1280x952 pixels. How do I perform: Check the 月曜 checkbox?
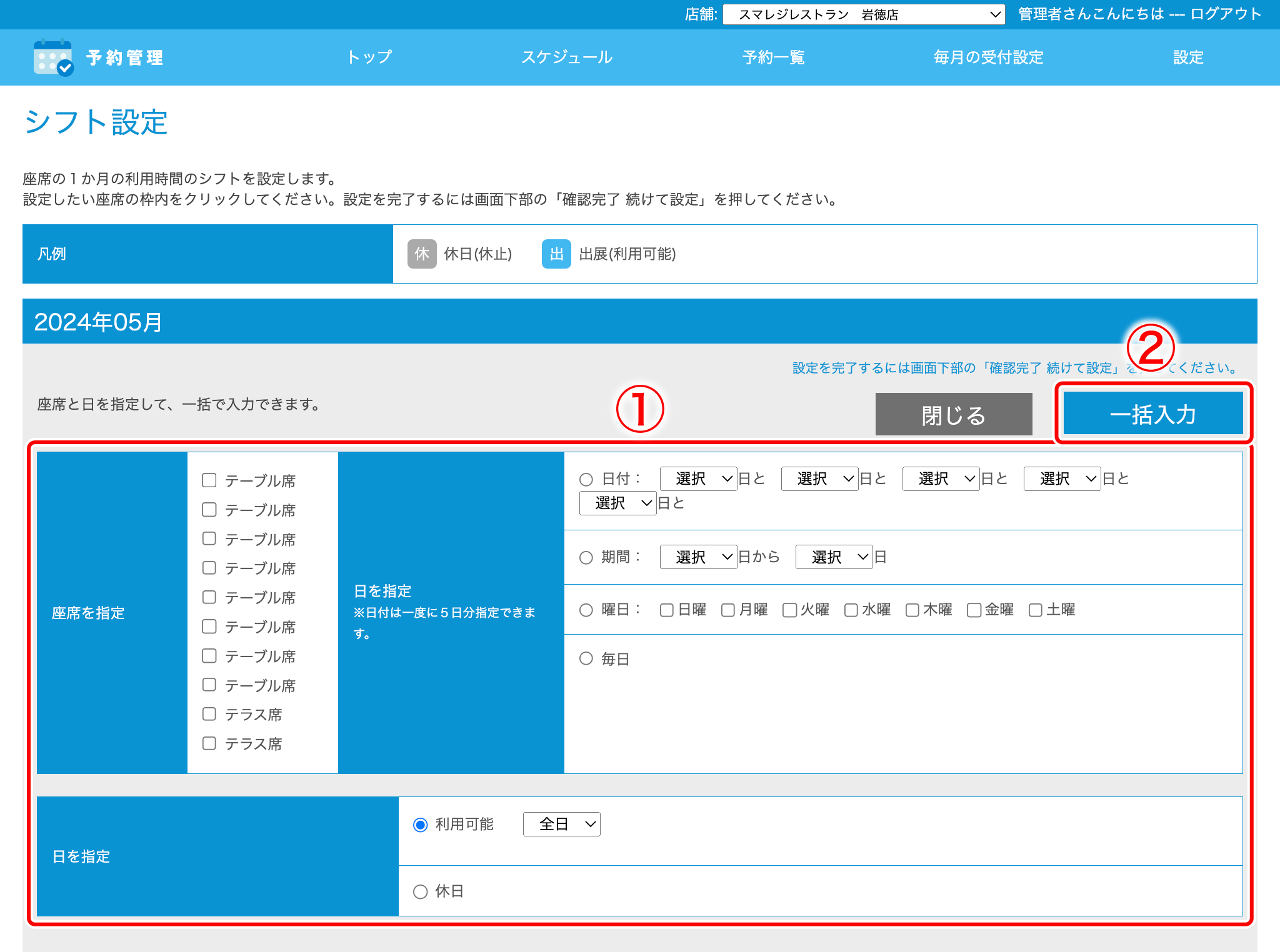pos(728,610)
